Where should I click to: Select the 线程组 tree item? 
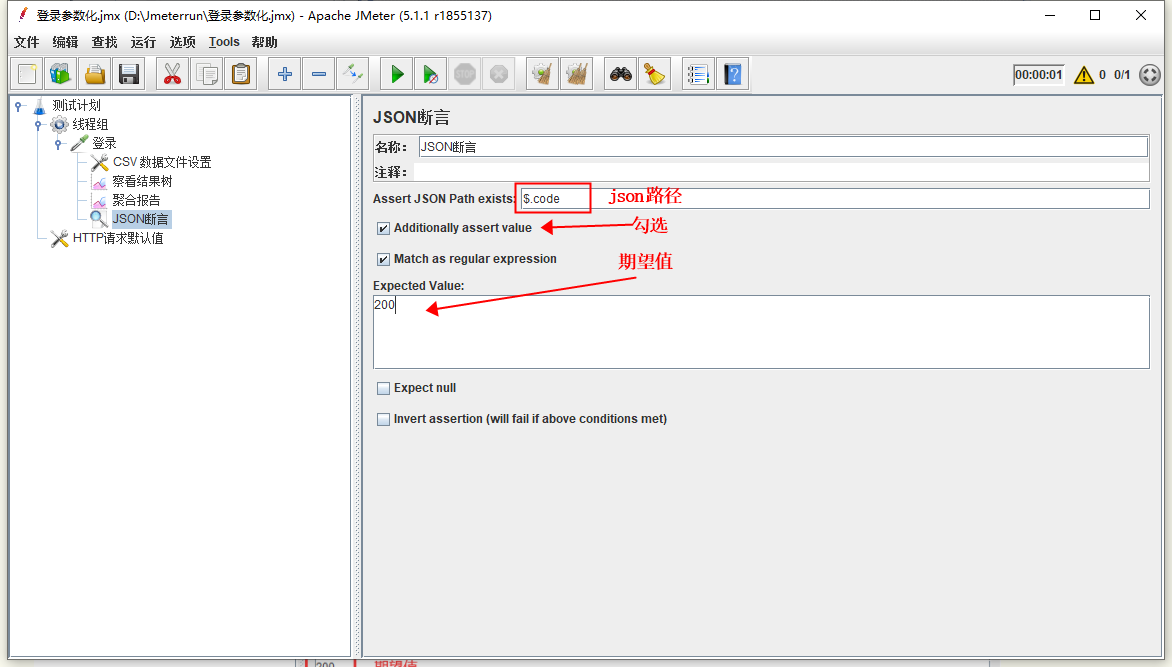90,124
